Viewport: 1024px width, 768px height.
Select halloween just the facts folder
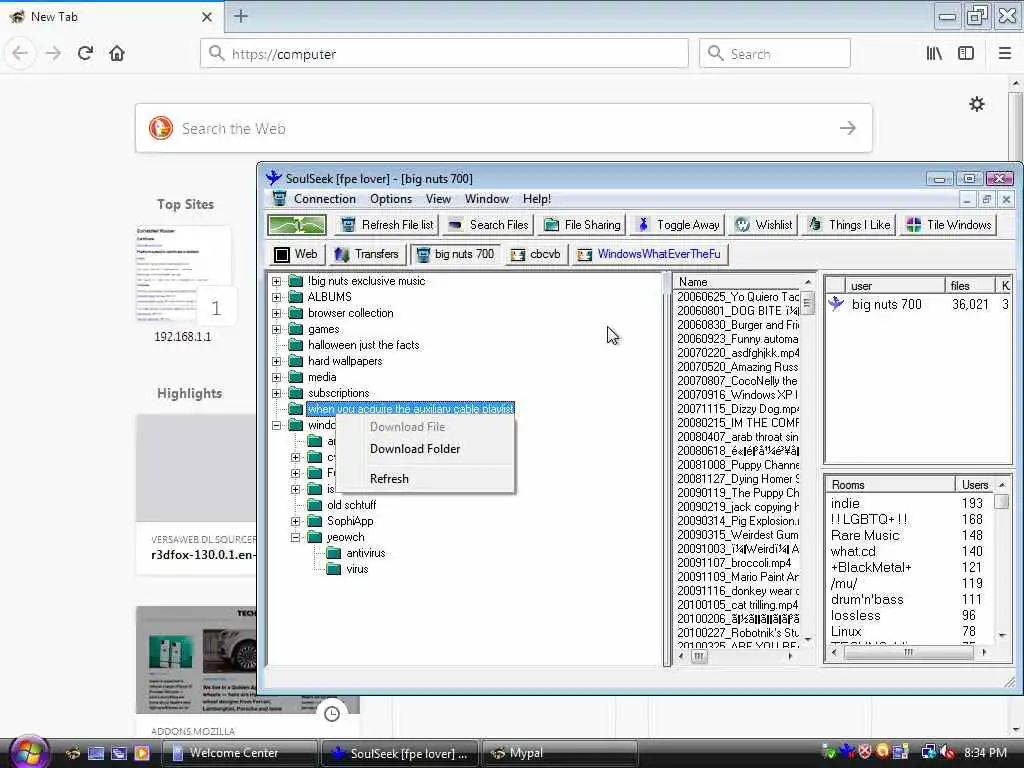(363, 345)
